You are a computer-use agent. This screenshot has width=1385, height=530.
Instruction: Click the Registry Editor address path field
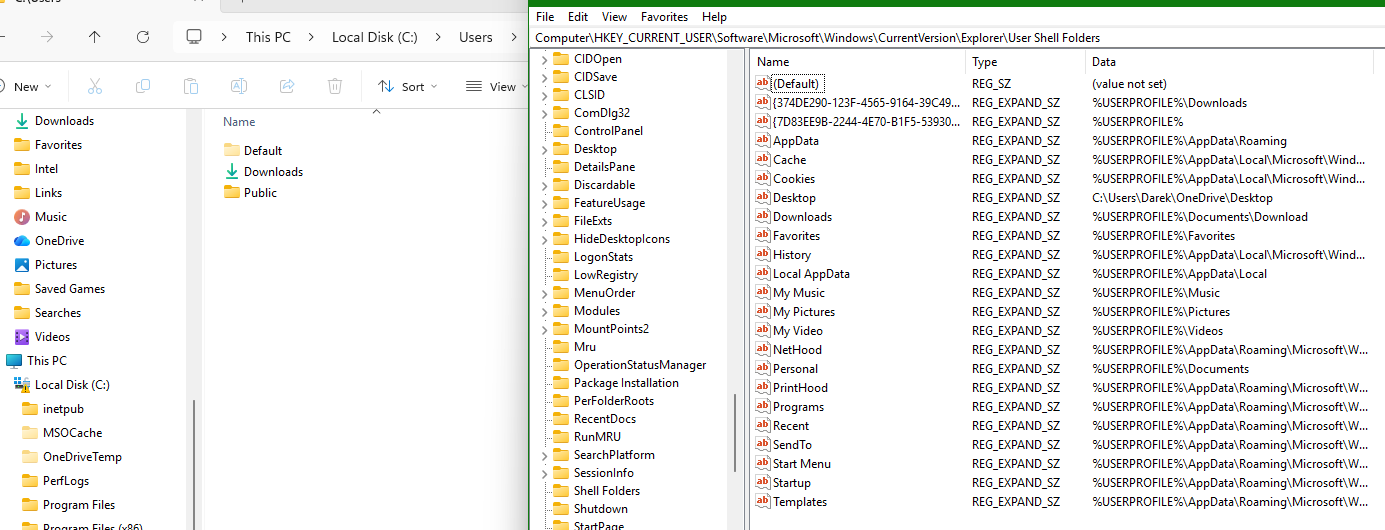pyautogui.click(x=958, y=38)
